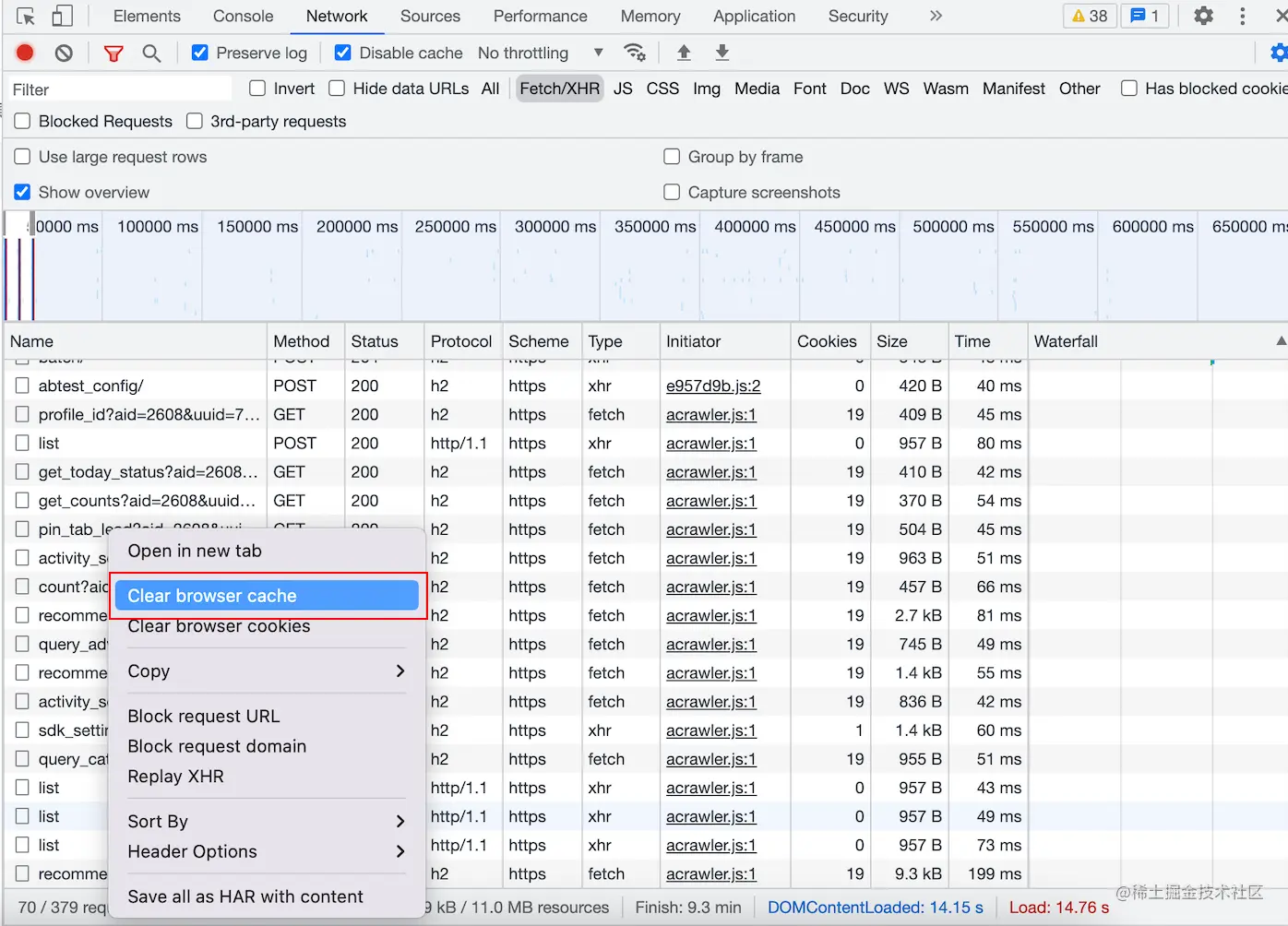Enable the Capture screenshots checkbox
The width and height of the screenshot is (1288, 926).
coord(672,192)
